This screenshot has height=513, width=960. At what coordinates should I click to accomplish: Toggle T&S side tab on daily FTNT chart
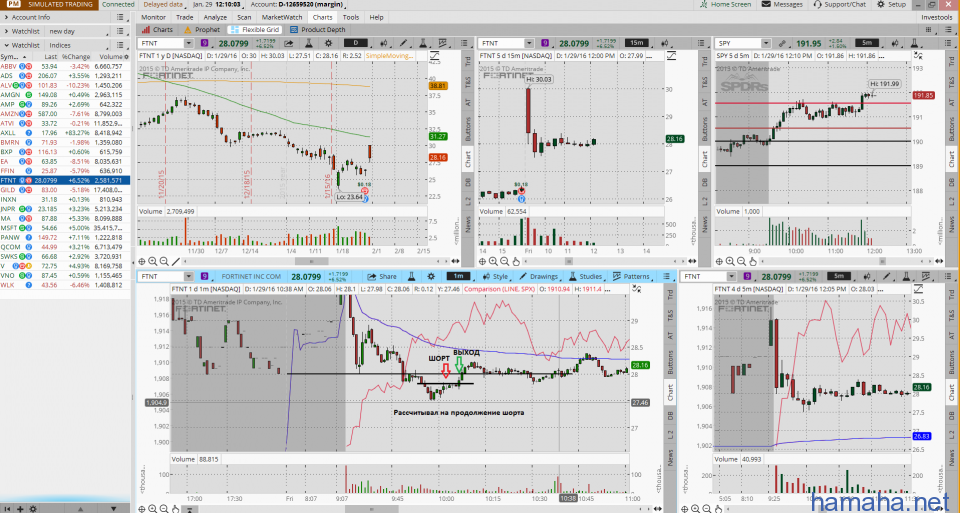pyautogui.click(x=468, y=81)
